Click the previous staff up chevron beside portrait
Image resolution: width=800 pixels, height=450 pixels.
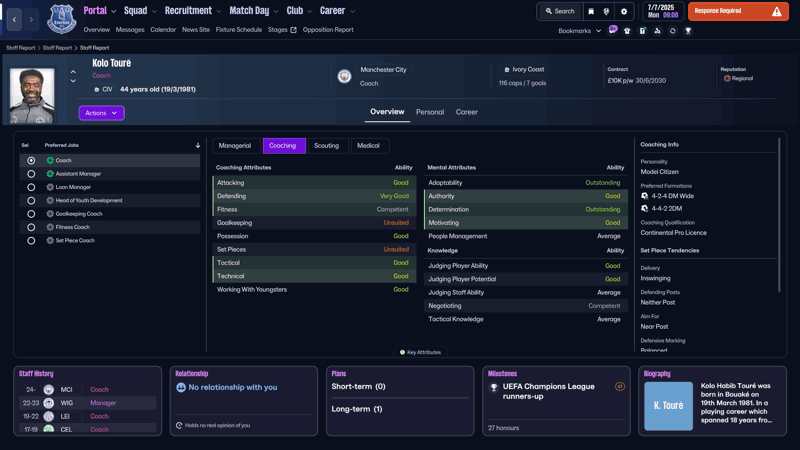73,72
